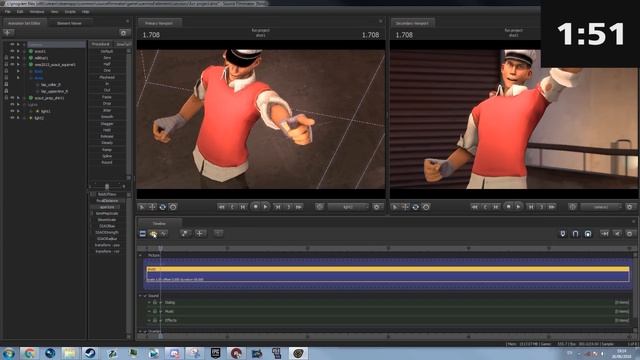This screenshot has width=640, height=360.
Task: Apply the Playhead preset
Action: (107, 77)
